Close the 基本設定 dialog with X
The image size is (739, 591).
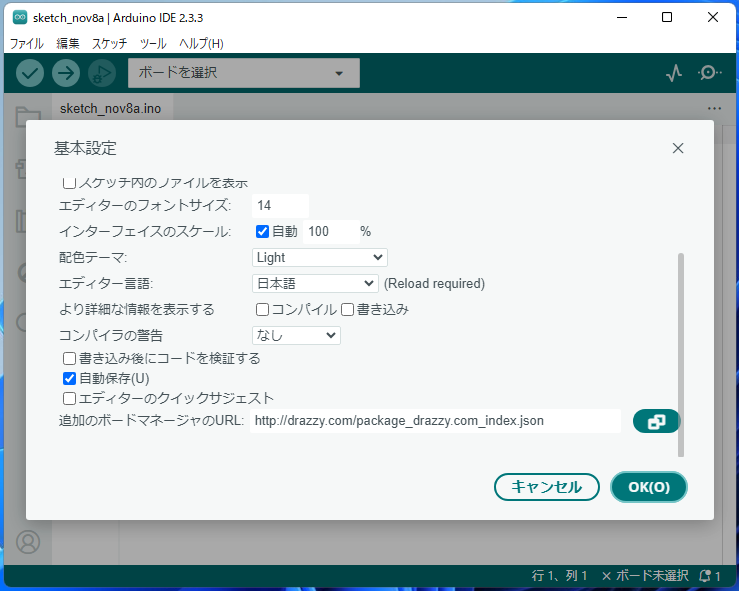[x=678, y=148]
